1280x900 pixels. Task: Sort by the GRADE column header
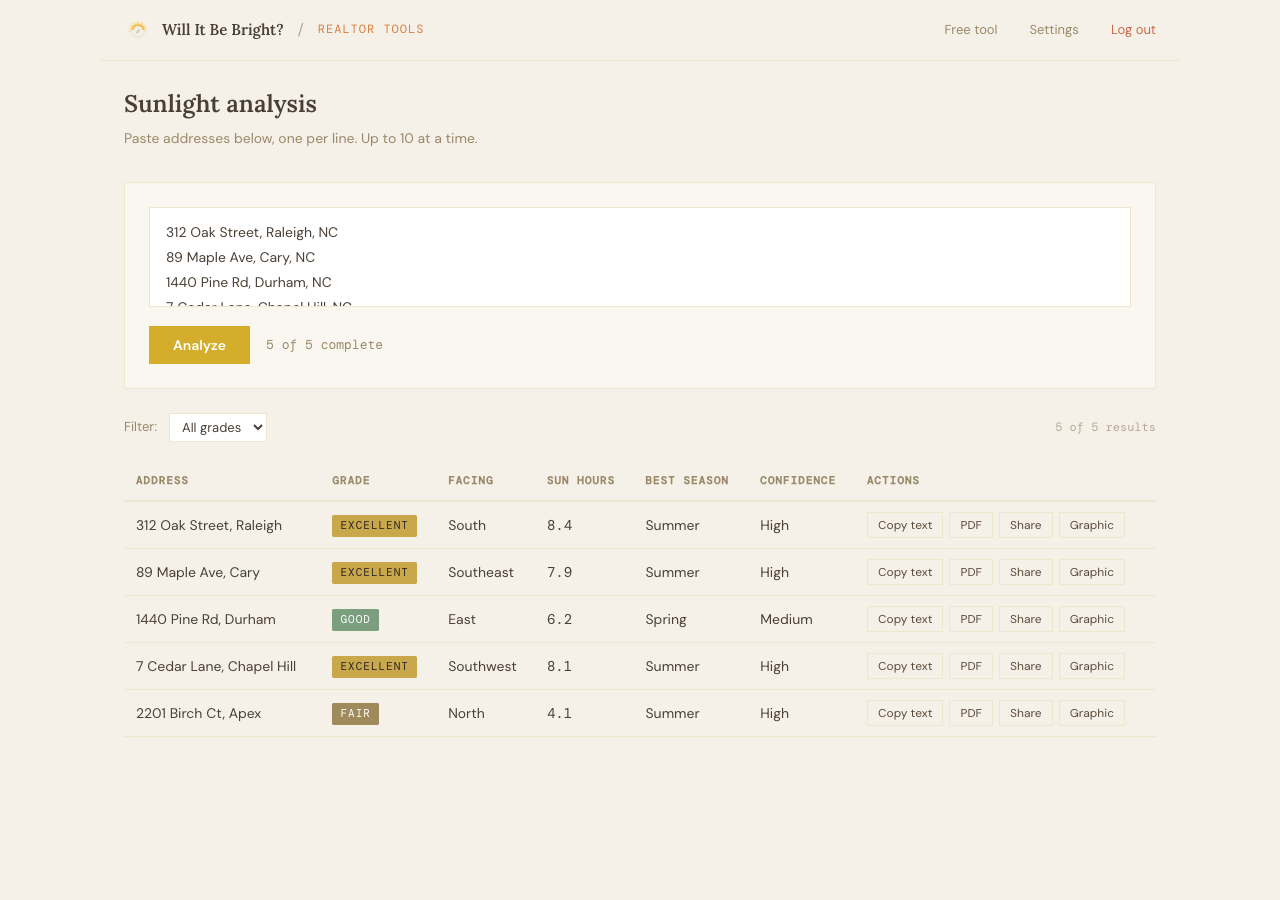pyautogui.click(x=350, y=480)
